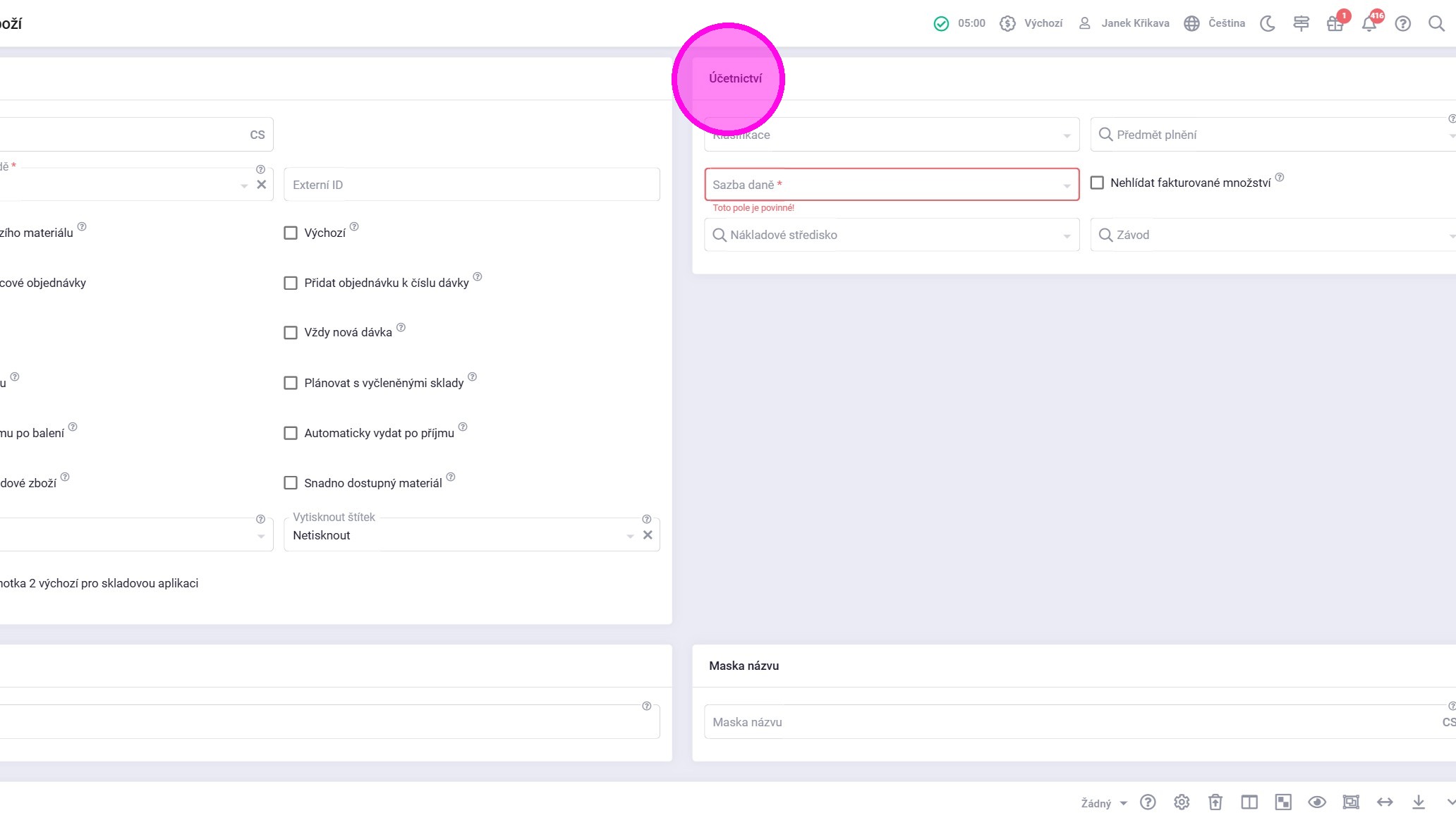Clear the Vytisknout štítek selection
This screenshot has height=813, width=1456.
tap(648, 535)
